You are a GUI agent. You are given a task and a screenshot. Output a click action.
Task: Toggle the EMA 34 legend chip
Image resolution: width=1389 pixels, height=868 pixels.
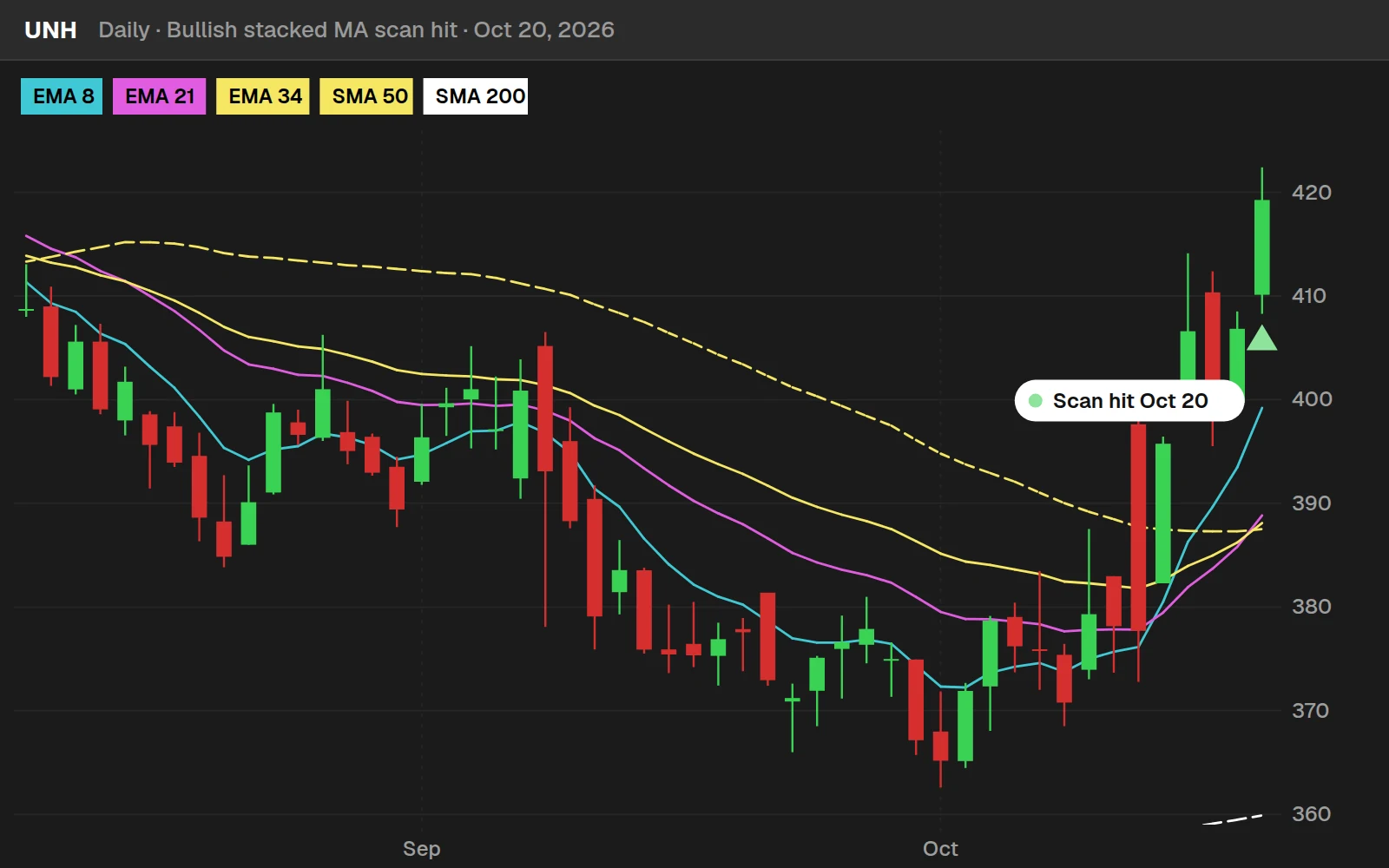(x=263, y=96)
